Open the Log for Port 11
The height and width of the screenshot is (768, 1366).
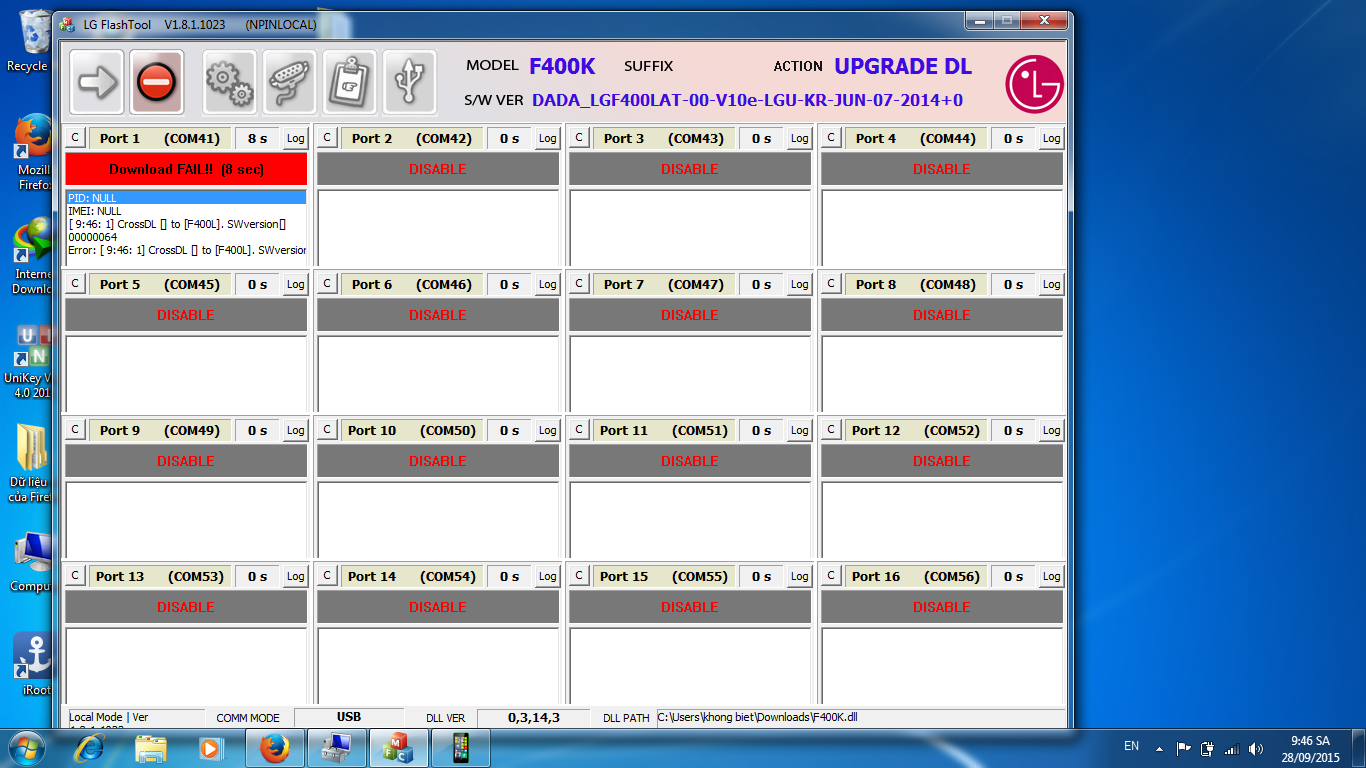point(800,431)
